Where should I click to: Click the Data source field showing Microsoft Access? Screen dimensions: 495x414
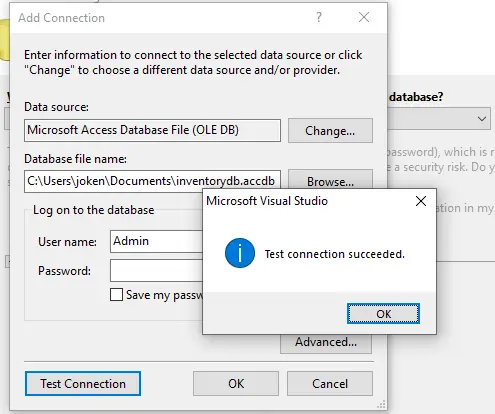(x=152, y=130)
